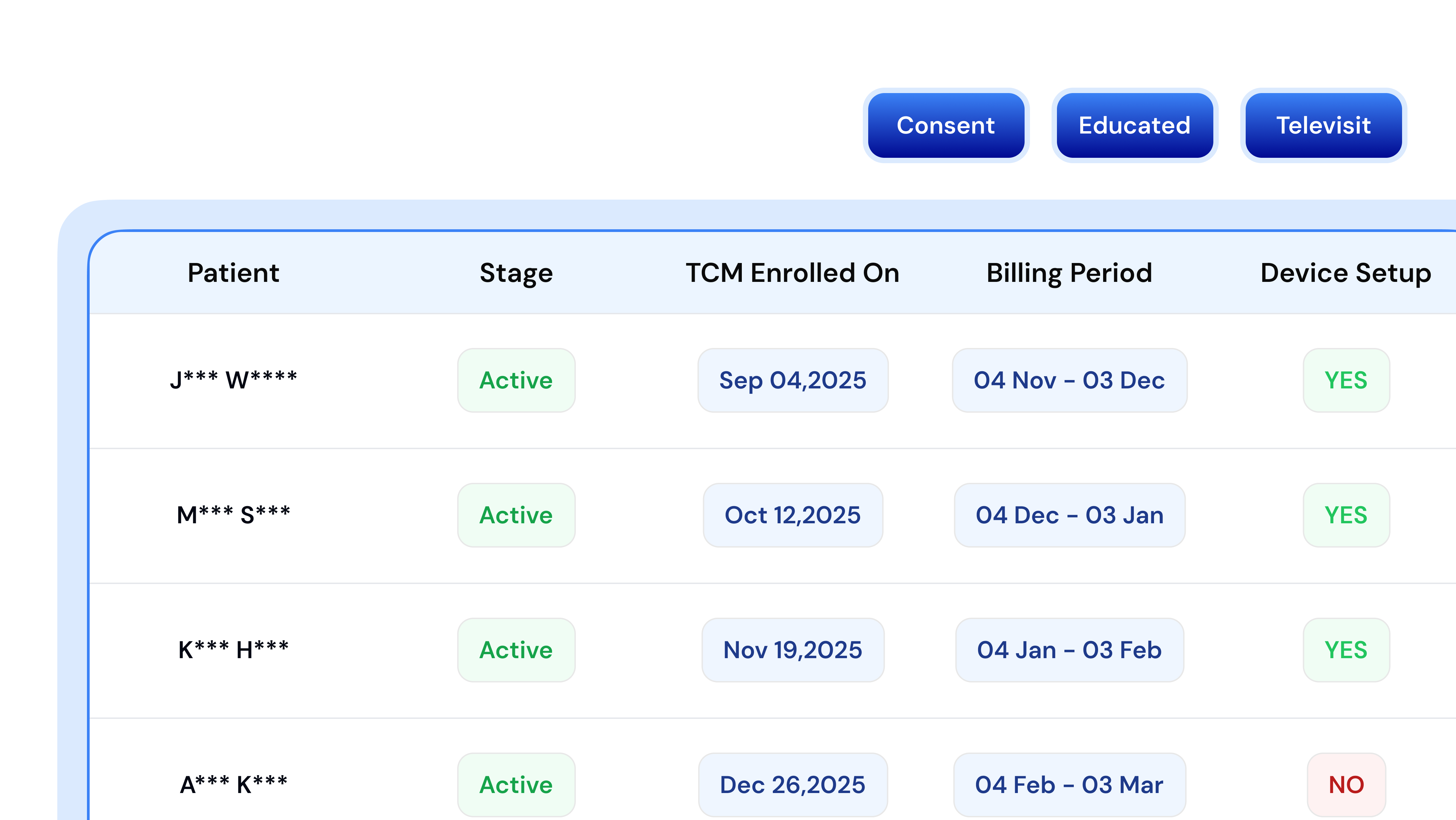Open patient A*** K*** record
The width and height of the screenshot is (1456, 820).
(x=234, y=784)
